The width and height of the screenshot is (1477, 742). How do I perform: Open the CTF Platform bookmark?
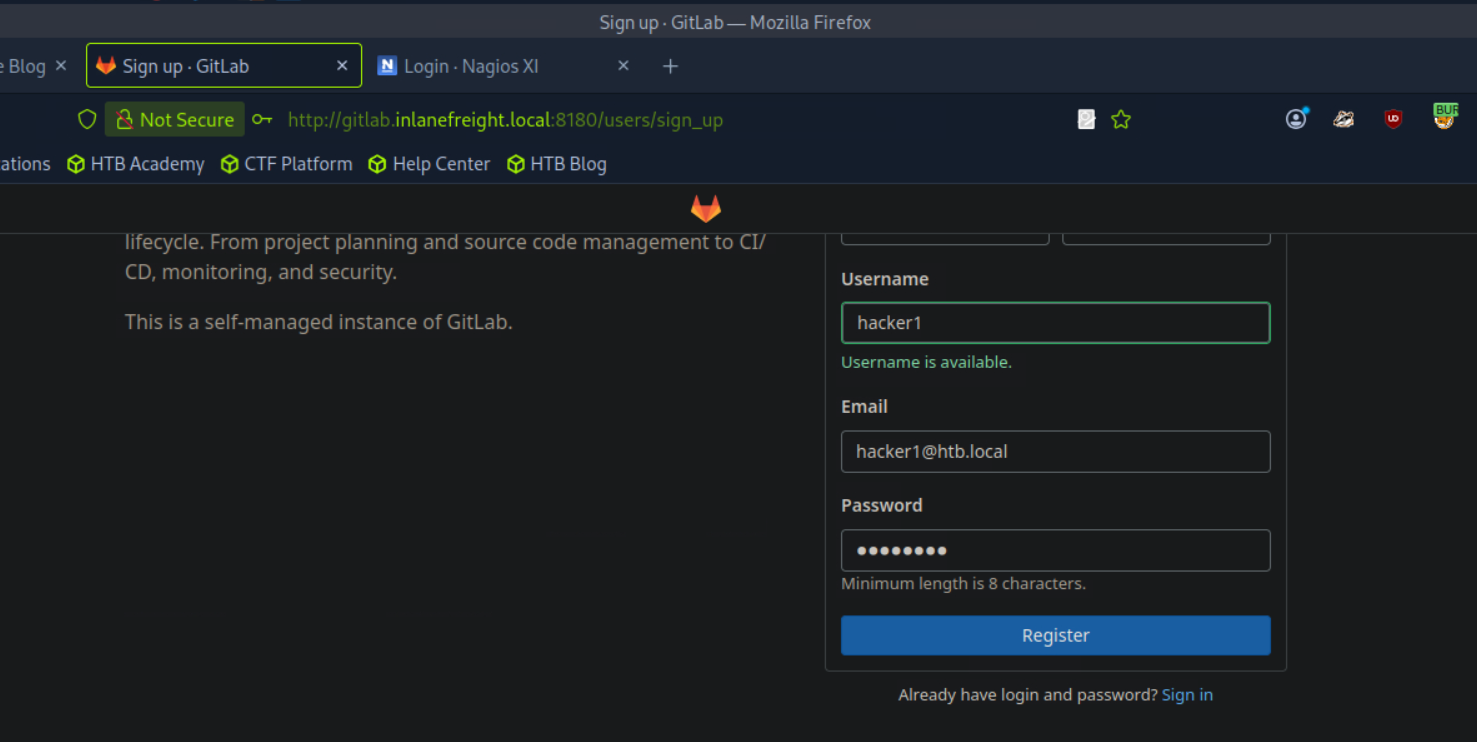pyautogui.click(x=287, y=164)
